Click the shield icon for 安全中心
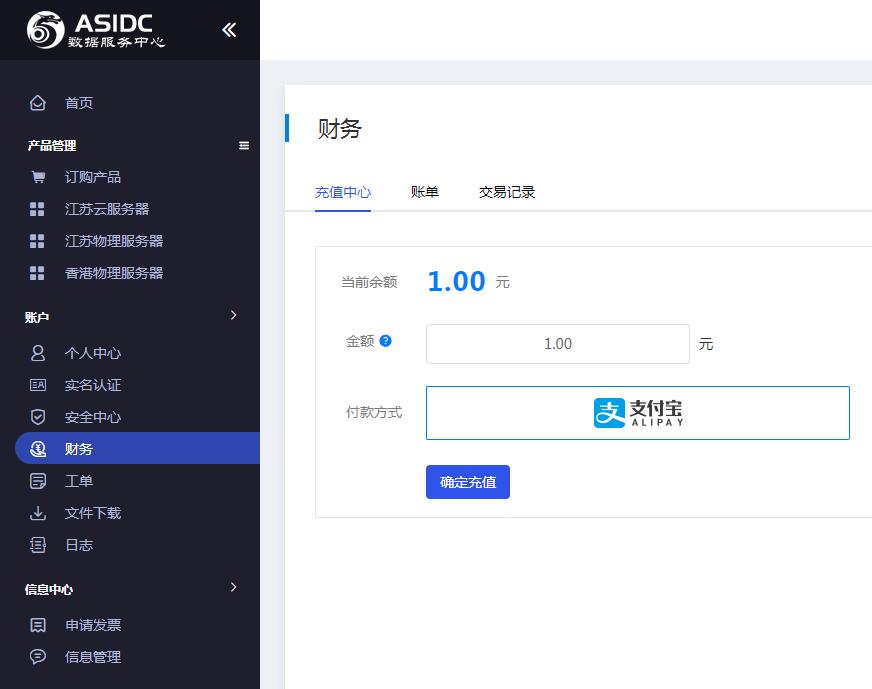872x689 pixels. click(x=38, y=417)
